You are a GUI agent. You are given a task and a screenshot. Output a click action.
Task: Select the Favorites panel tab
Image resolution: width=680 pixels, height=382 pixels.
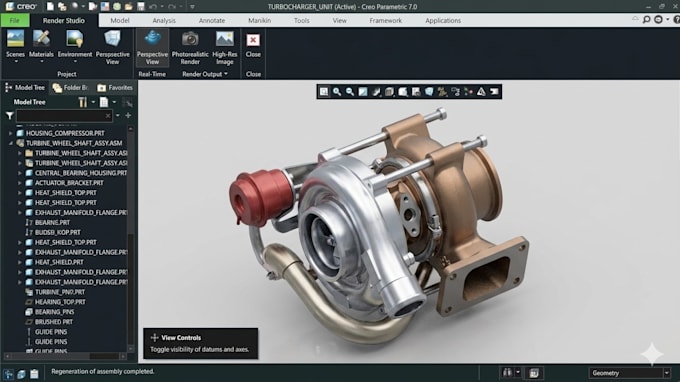[115, 88]
